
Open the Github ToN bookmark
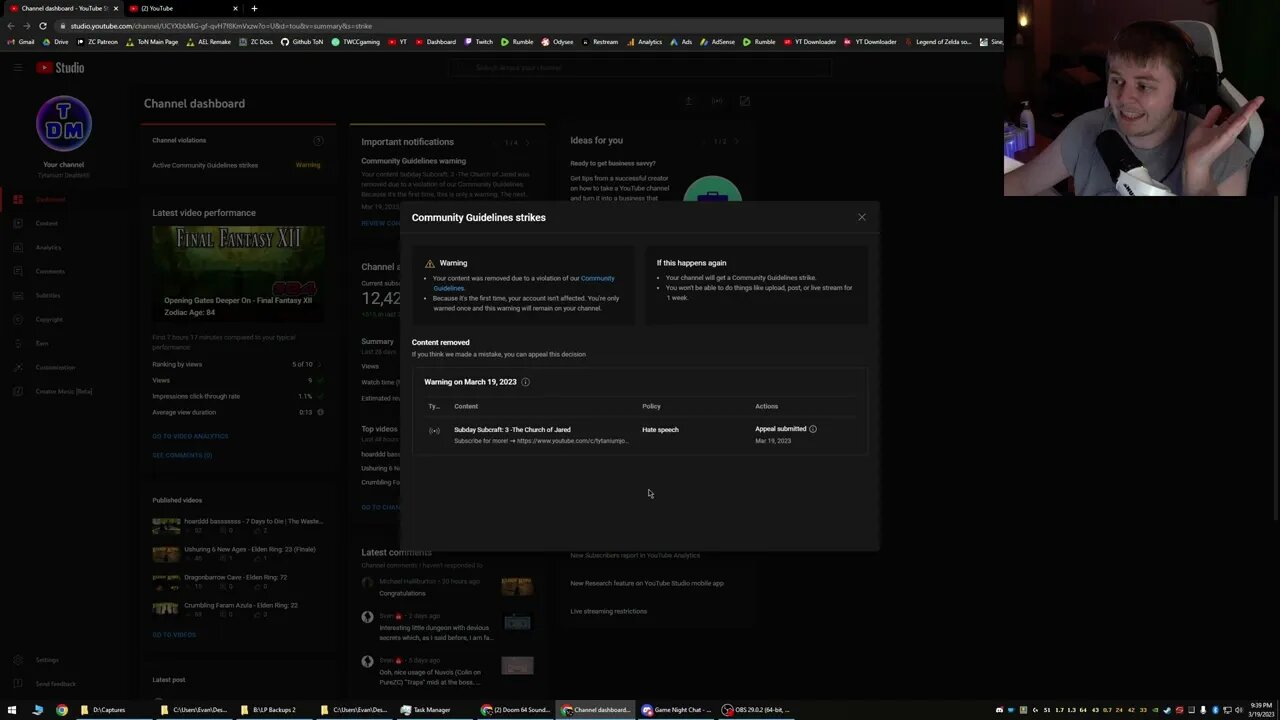point(302,42)
